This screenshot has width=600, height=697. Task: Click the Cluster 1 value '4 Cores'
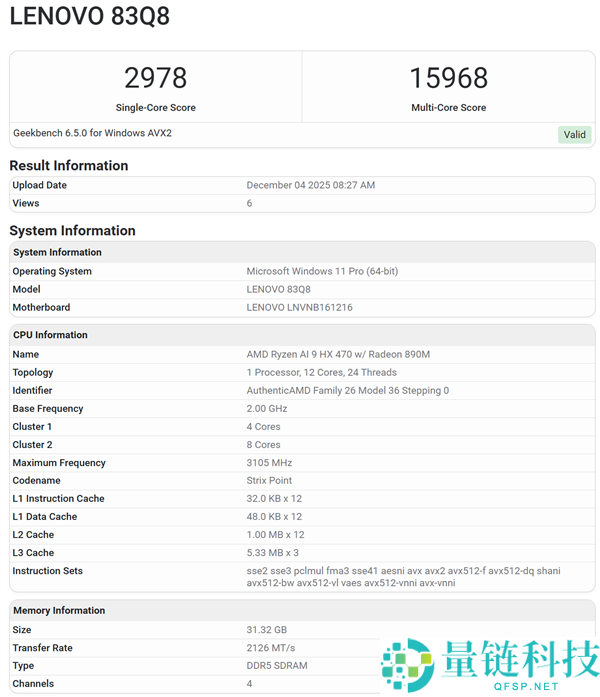[x=264, y=427]
